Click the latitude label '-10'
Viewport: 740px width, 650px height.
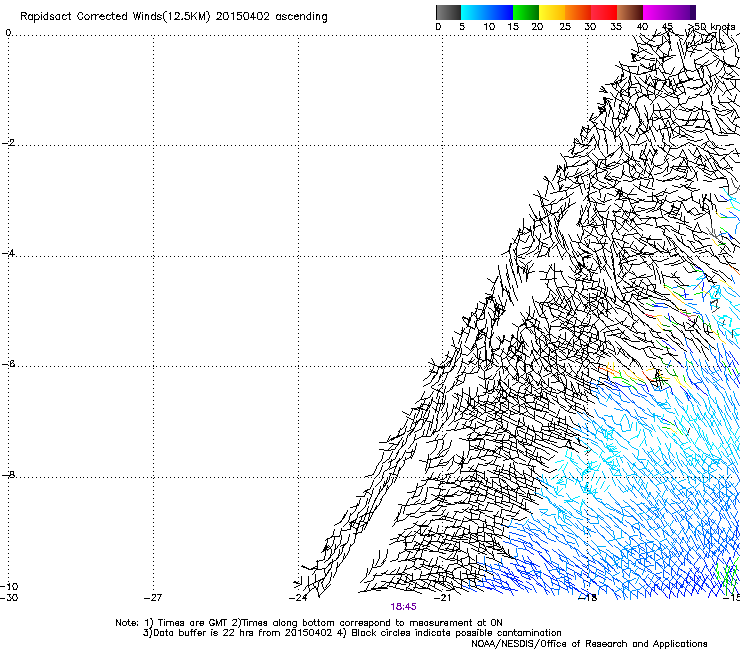point(9,587)
